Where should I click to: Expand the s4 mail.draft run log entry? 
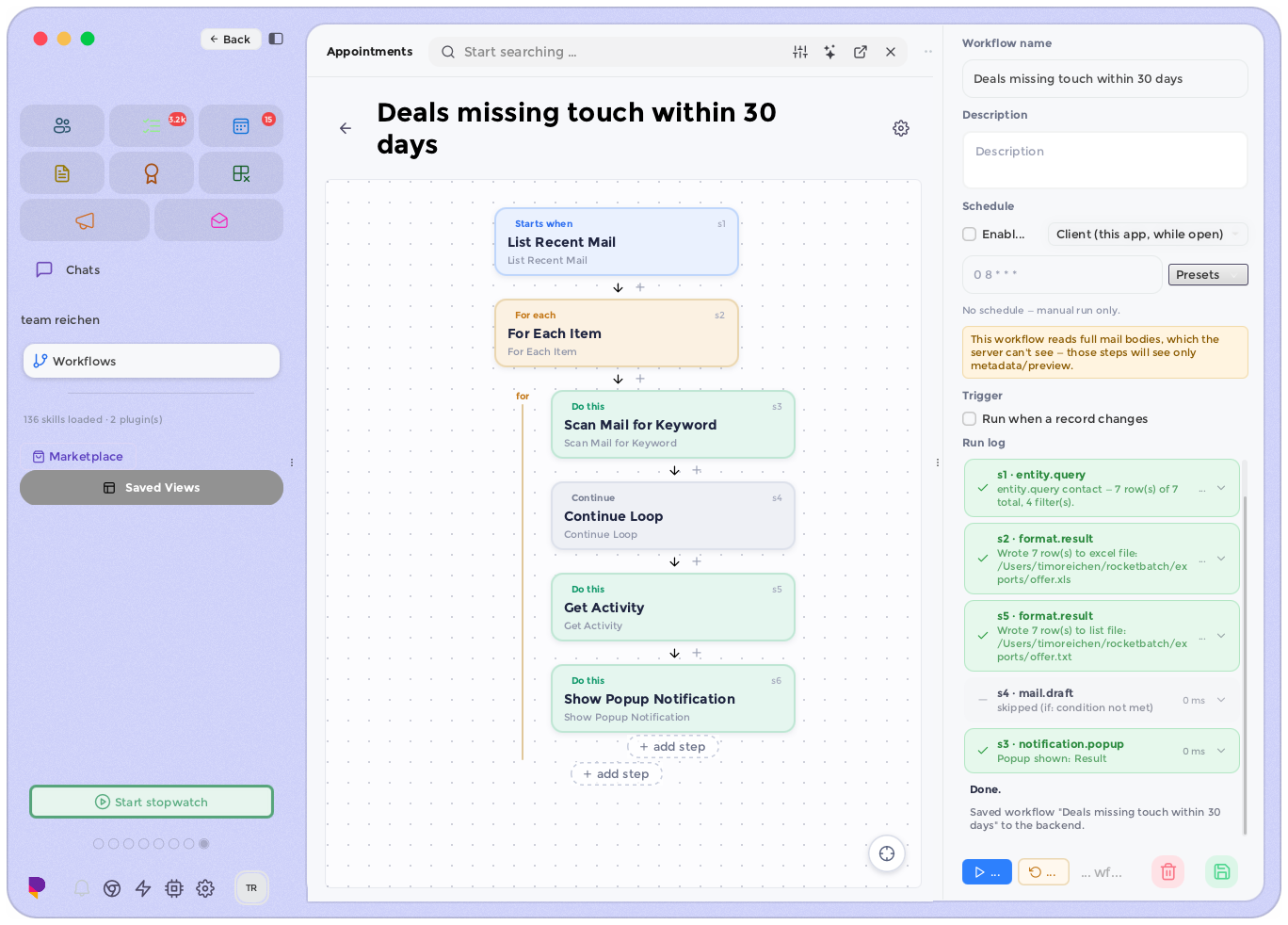coord(1221,700)
